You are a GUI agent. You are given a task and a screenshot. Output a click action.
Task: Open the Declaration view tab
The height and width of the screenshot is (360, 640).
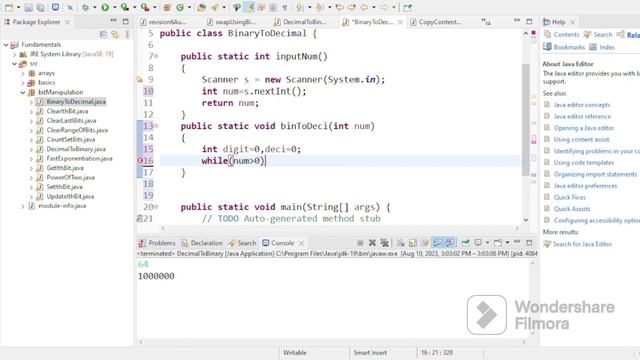202,243
